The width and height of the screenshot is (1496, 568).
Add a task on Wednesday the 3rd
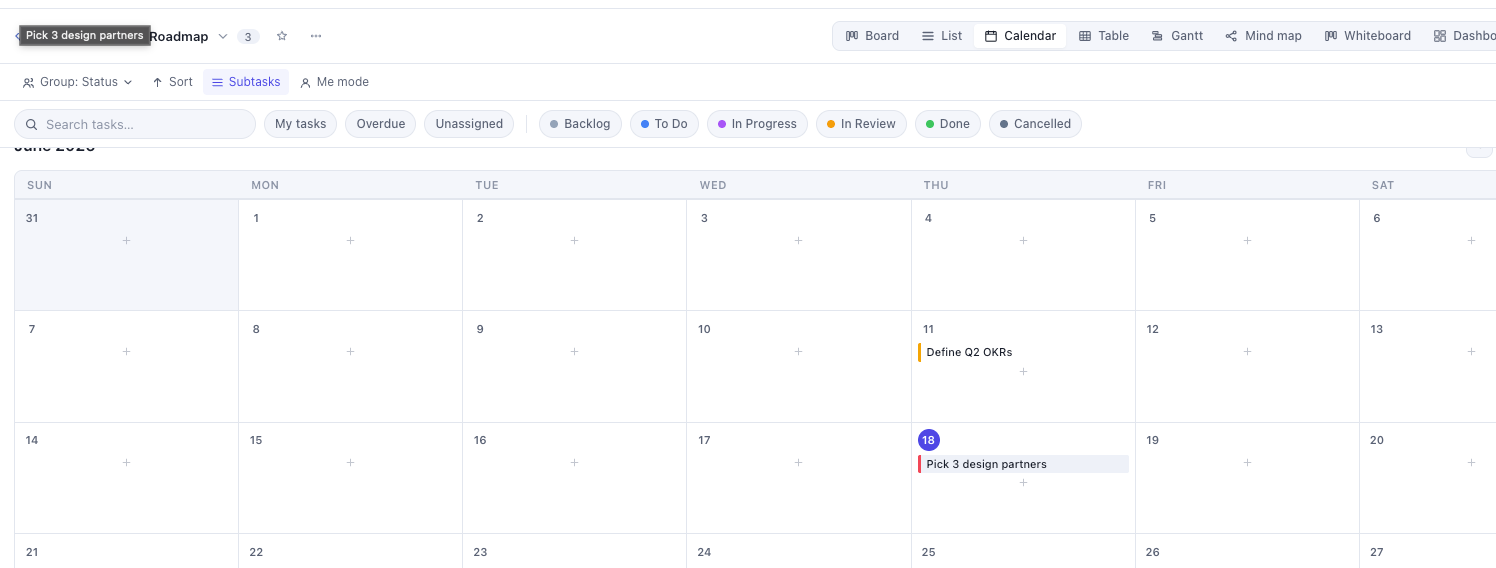click(798, 241)
